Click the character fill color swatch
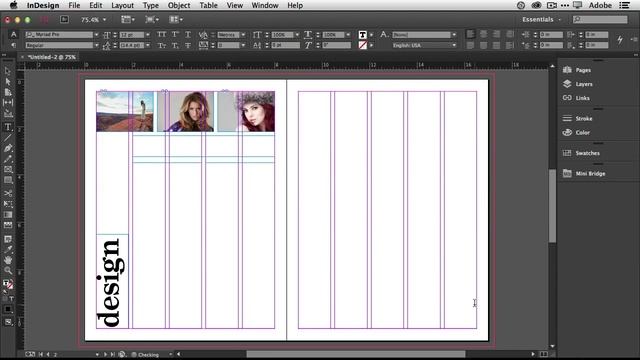The height and width of the screenshot is (360, 640). point(362,35)
